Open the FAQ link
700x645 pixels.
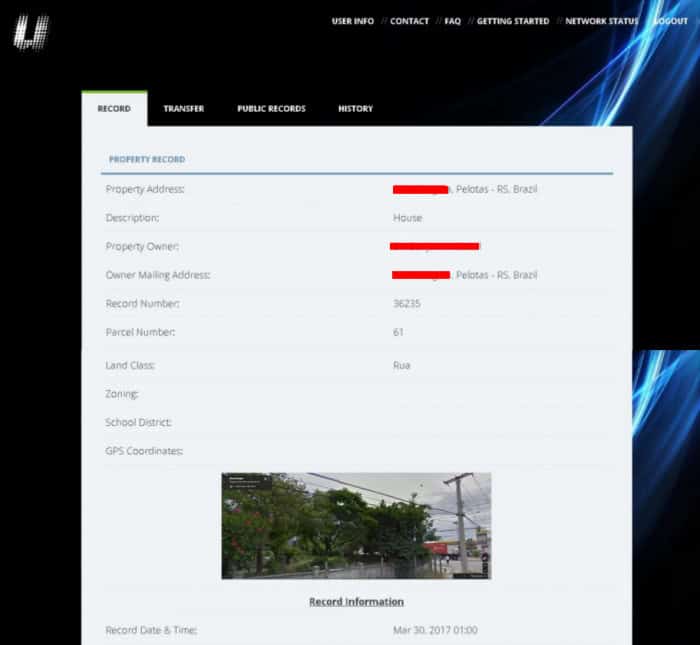click(x=452, y=21)
